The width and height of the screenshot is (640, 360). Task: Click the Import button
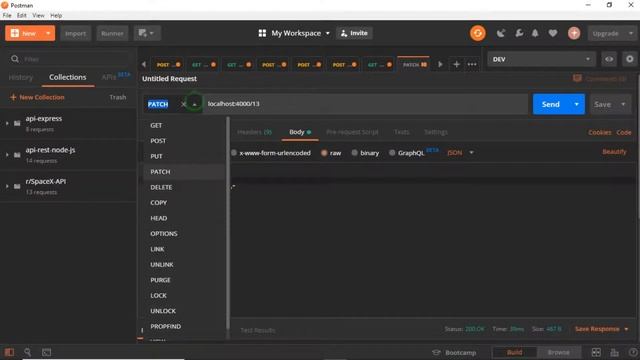[76, 33]
